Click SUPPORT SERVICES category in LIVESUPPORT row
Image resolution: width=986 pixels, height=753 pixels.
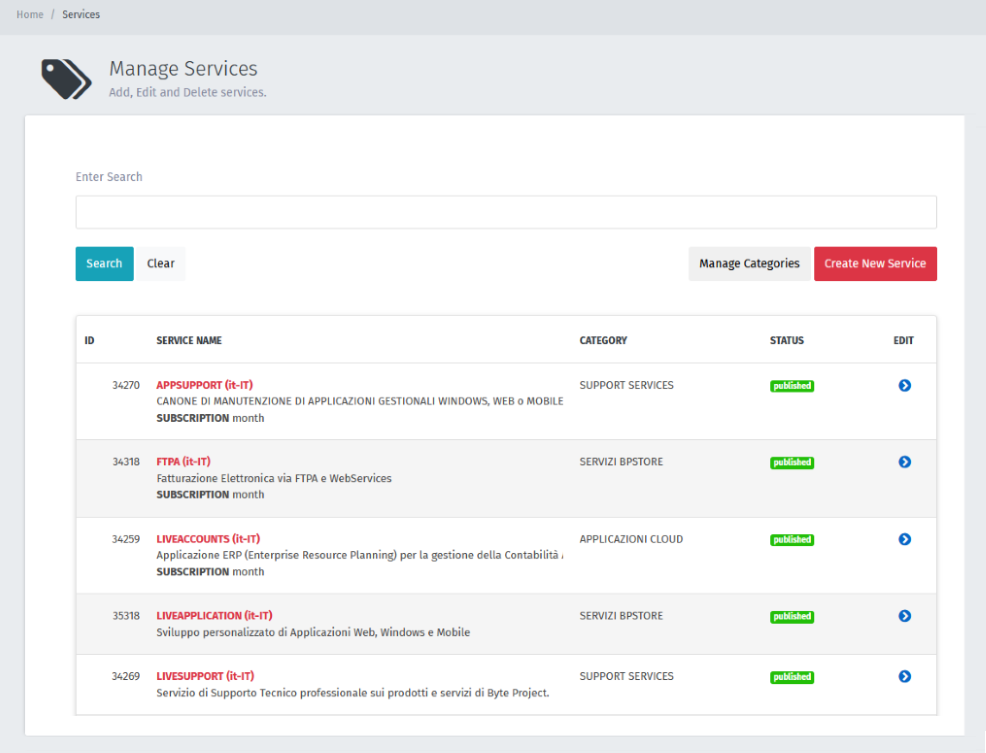[626, 676]
